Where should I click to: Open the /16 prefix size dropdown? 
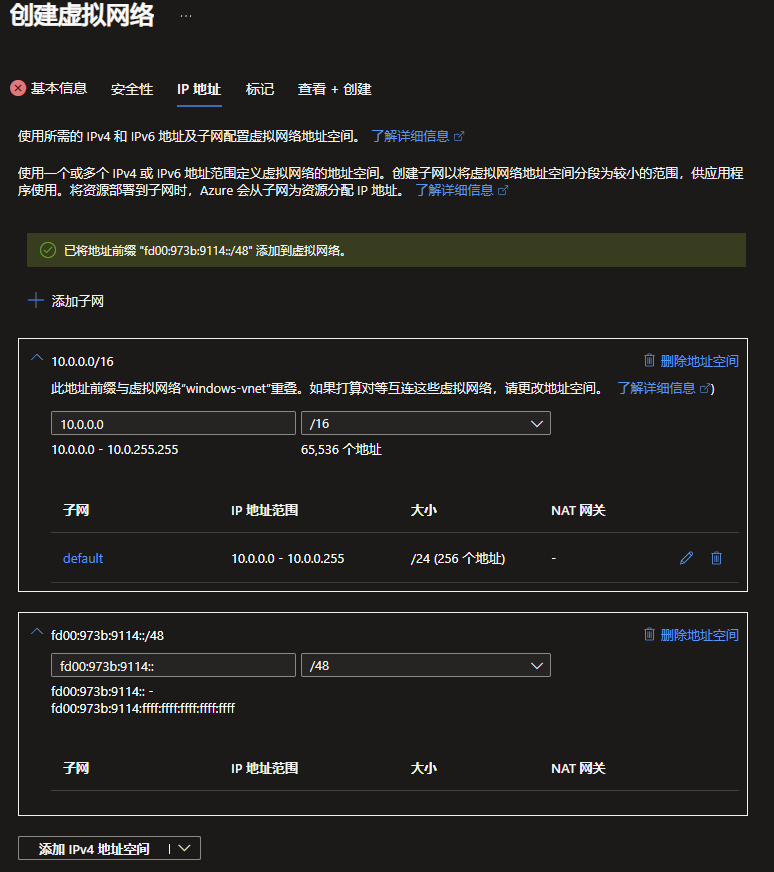coord(425,424)
